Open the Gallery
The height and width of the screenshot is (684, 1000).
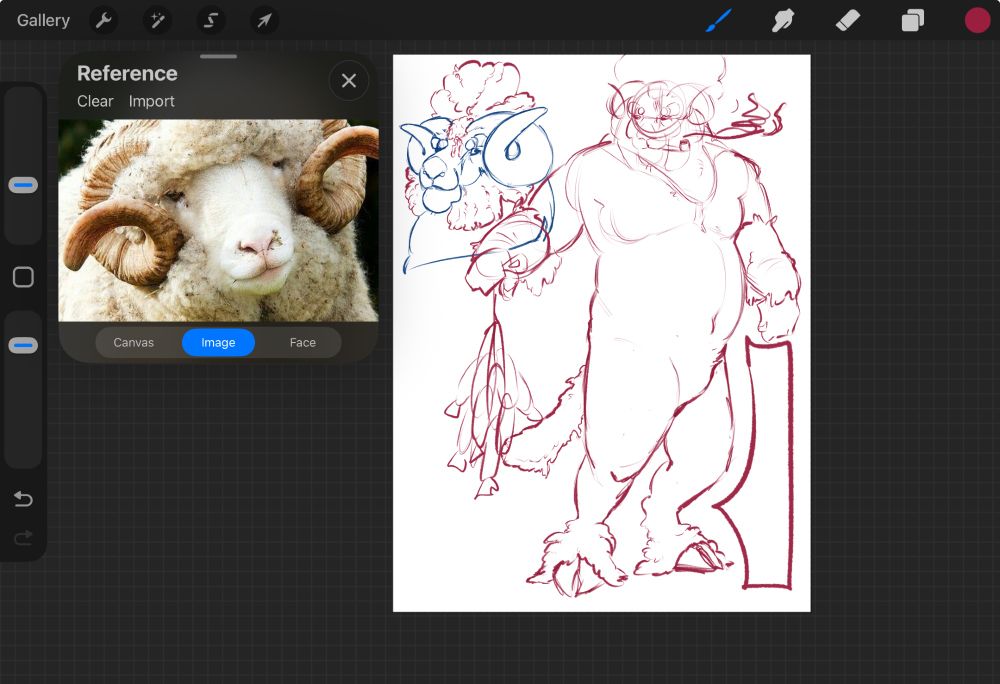point(43,20)
